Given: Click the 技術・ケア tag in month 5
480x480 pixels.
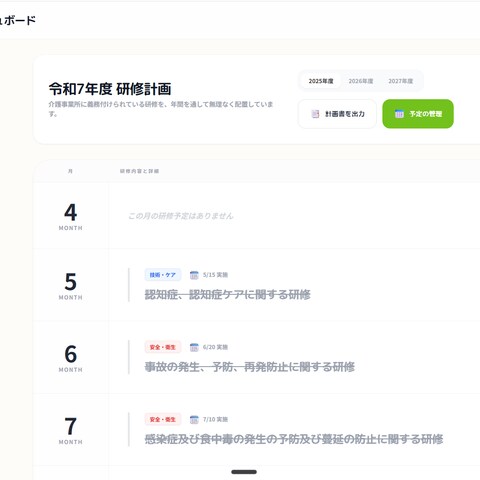Looking at the screenshot, I should pos(163,275).
